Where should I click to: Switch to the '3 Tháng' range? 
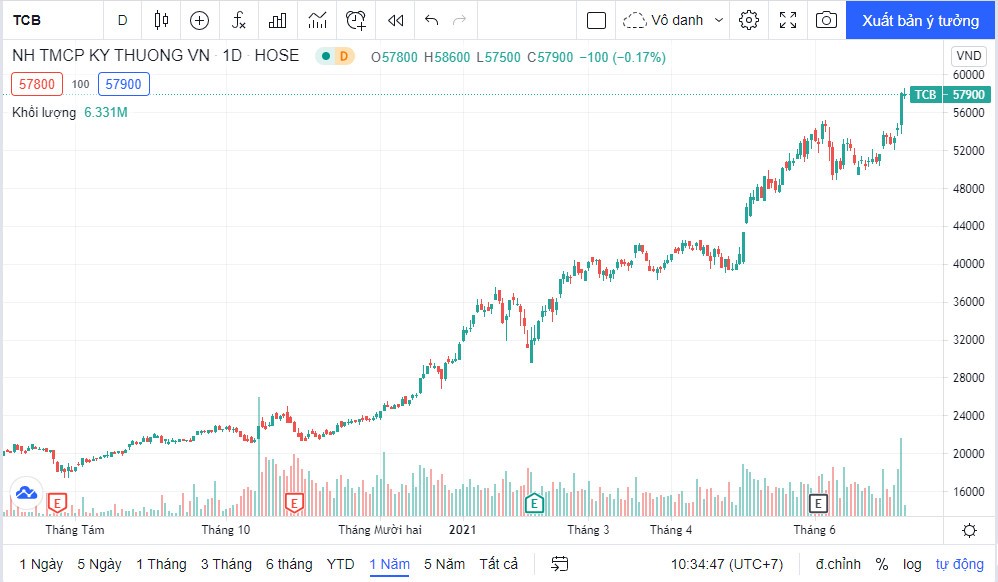tap(226, 564)
